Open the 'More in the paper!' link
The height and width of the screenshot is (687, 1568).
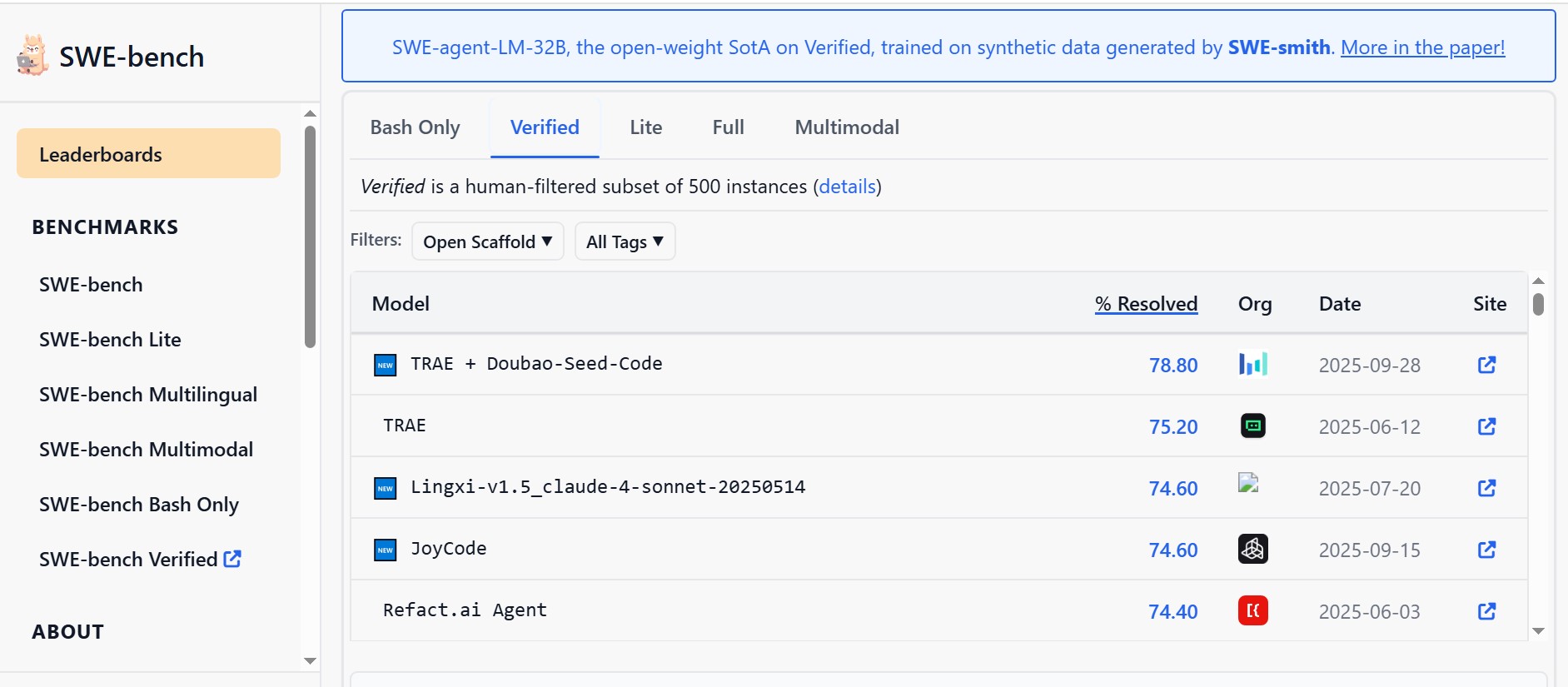coord(1422,47)
